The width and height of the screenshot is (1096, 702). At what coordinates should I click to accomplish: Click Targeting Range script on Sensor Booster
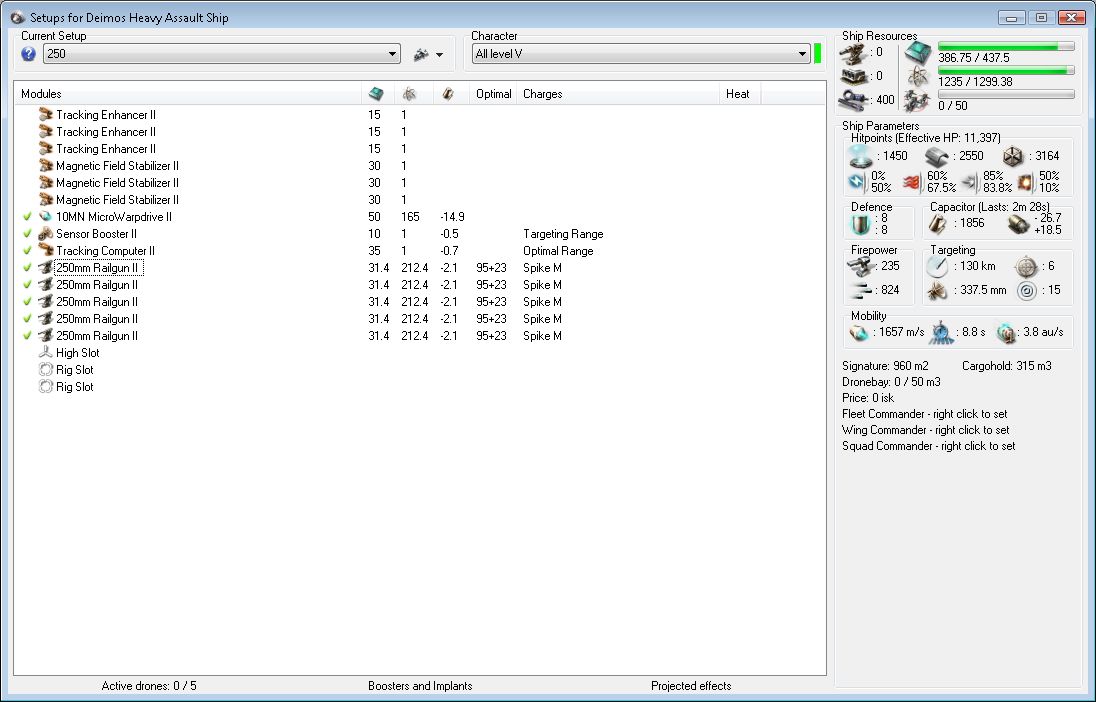click(563, 234)
